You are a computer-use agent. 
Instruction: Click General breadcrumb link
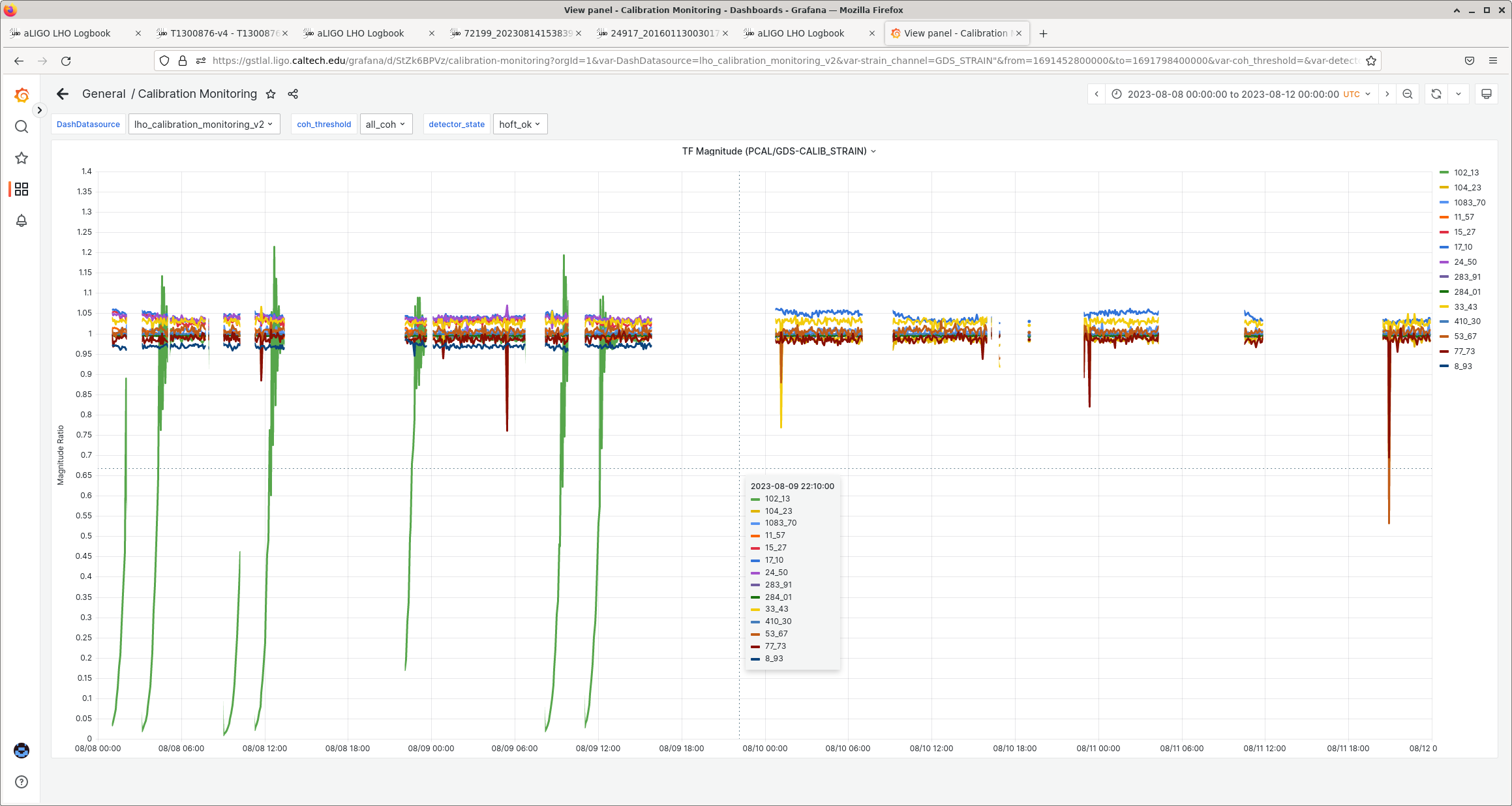(x=104, y=94)
